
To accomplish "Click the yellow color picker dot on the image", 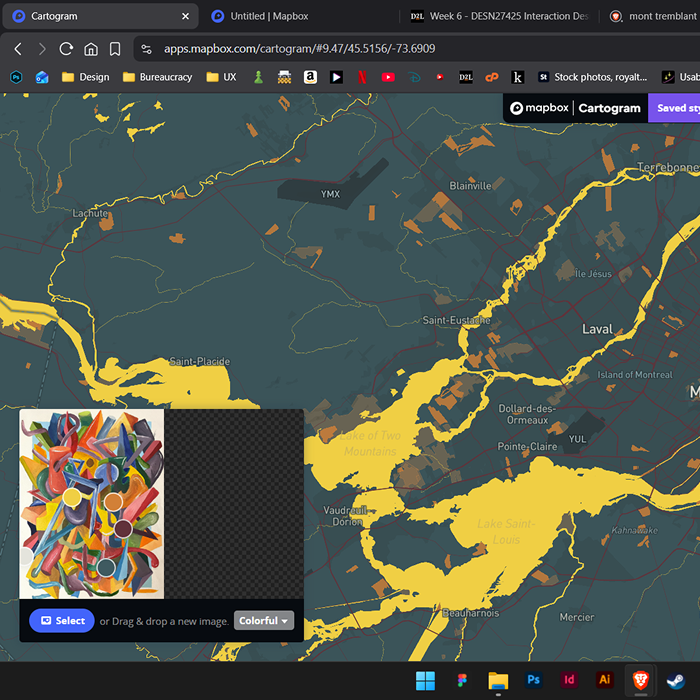I will point(72,497).
